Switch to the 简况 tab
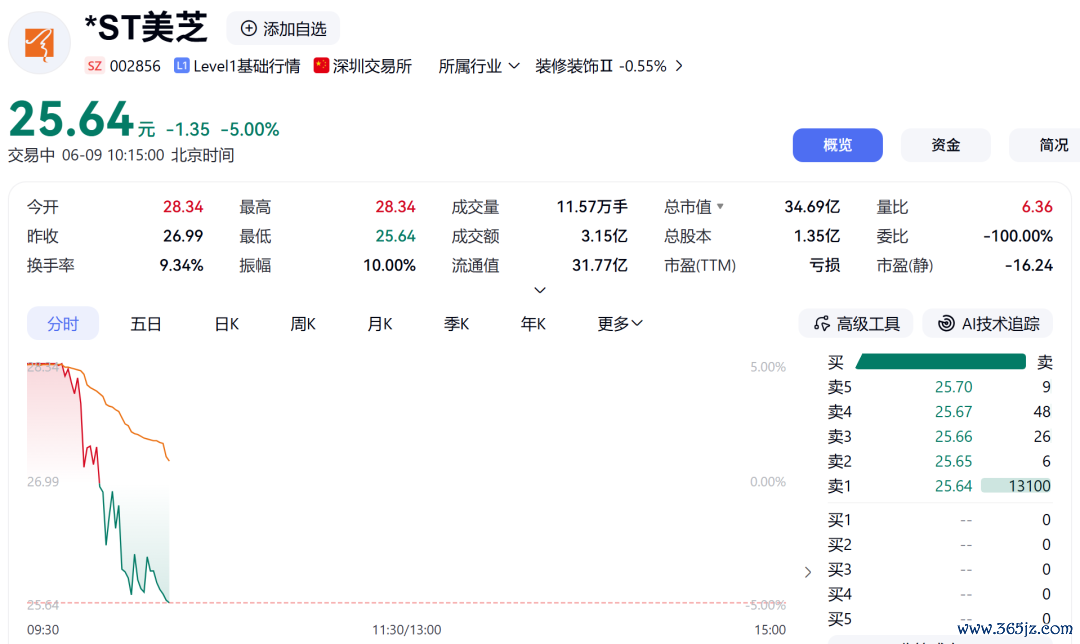The image size is (1080, 644). 1047,145
